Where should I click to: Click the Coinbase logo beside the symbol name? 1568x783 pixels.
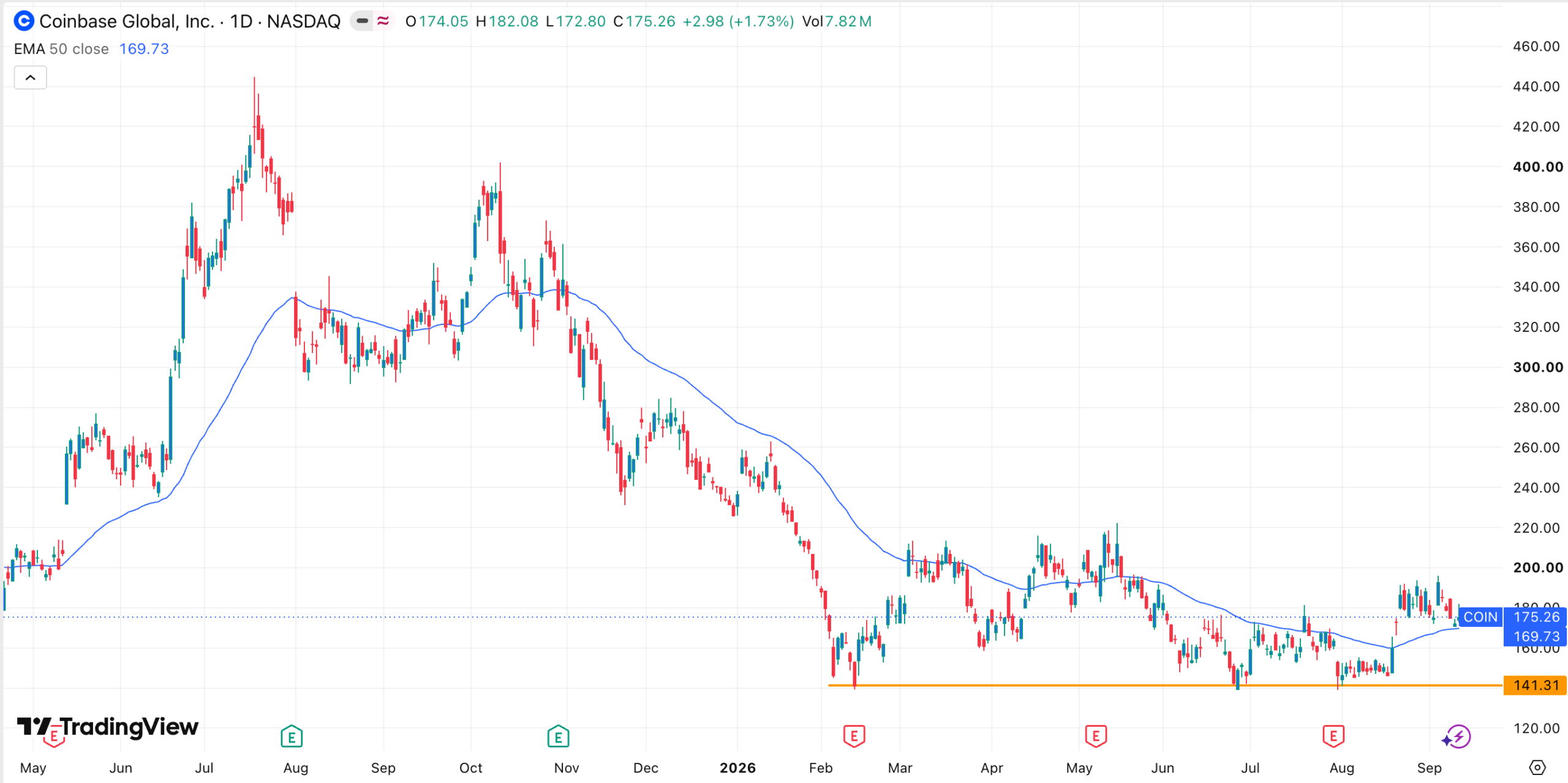pos(24,21)
